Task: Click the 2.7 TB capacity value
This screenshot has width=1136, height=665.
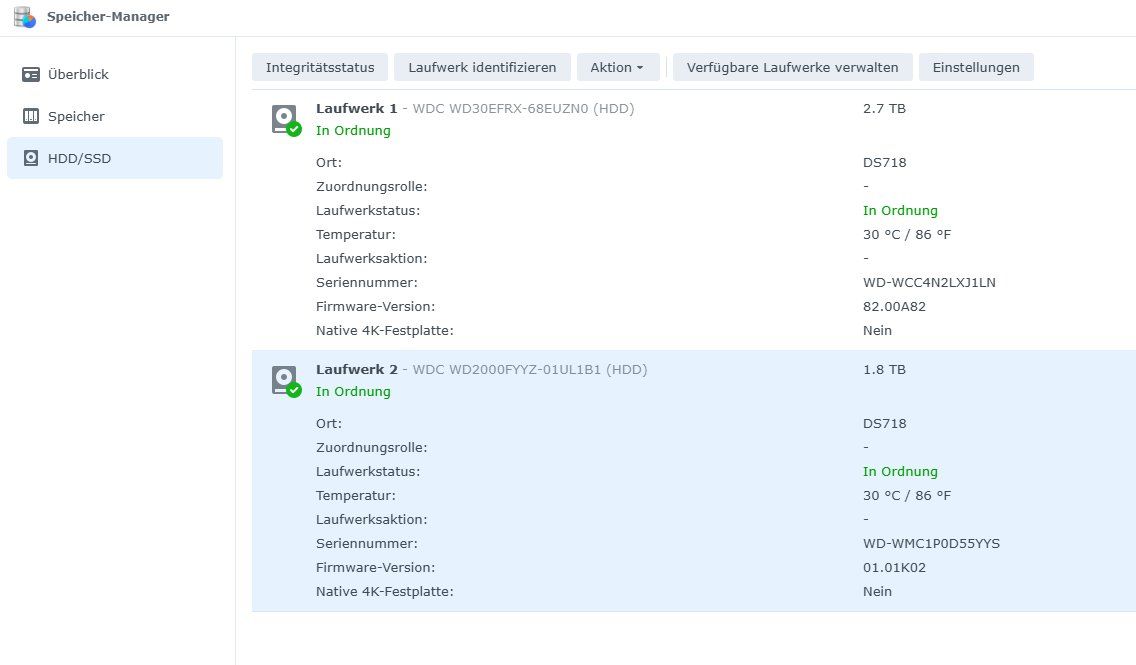Action: (884, 109)
